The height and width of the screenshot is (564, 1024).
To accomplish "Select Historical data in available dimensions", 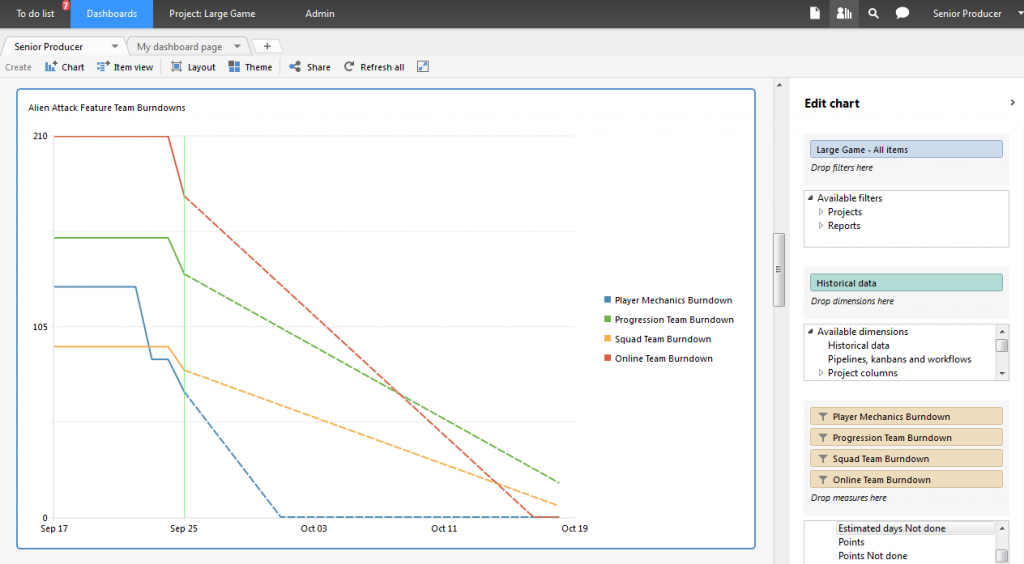I will [x=858, y=345].
